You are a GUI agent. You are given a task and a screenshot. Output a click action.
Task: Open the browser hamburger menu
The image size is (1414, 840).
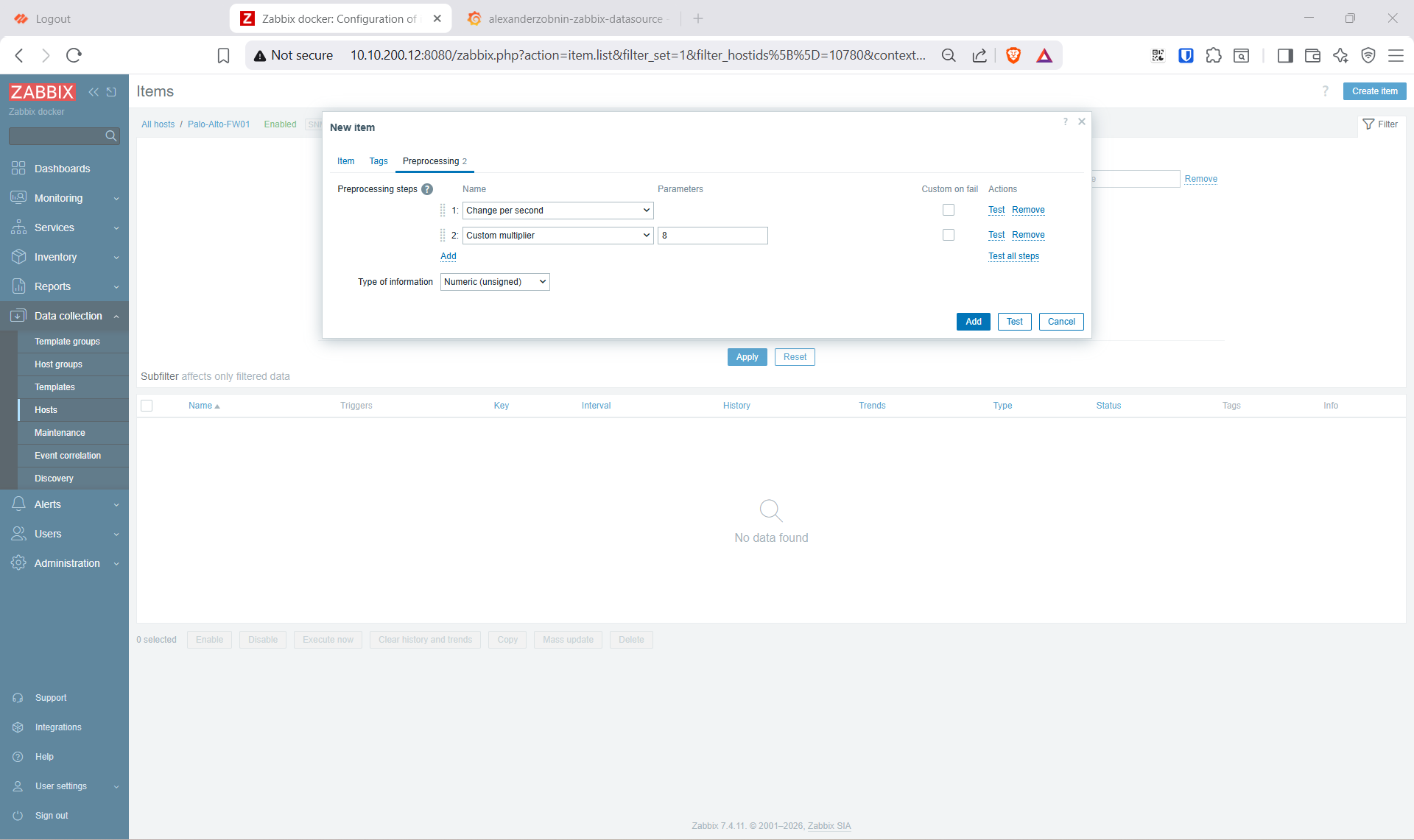[1396, 55]
